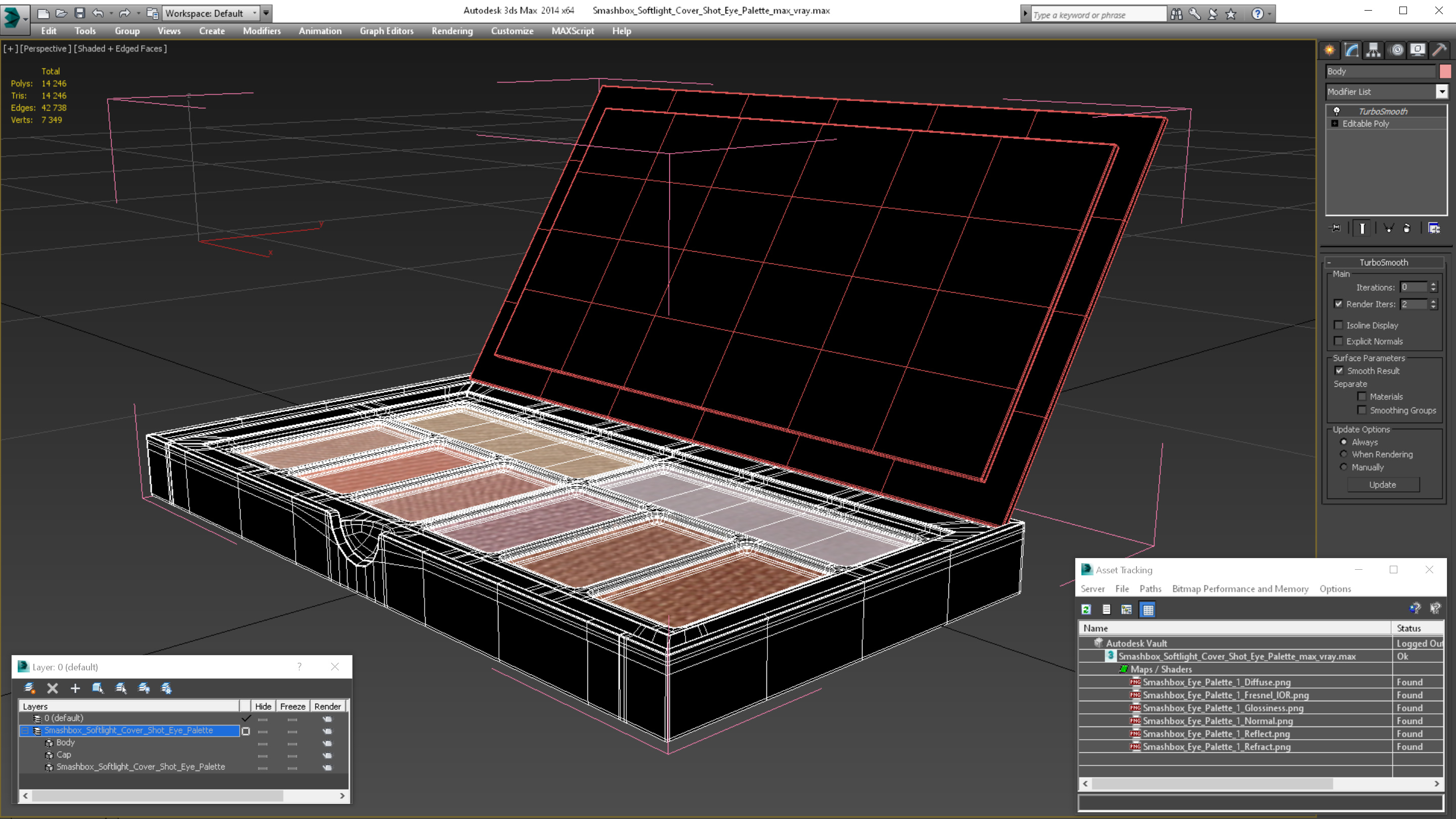Switch Asset Tracking to table view
The width and height of the screenshot is (1456, 819).
1148,609
